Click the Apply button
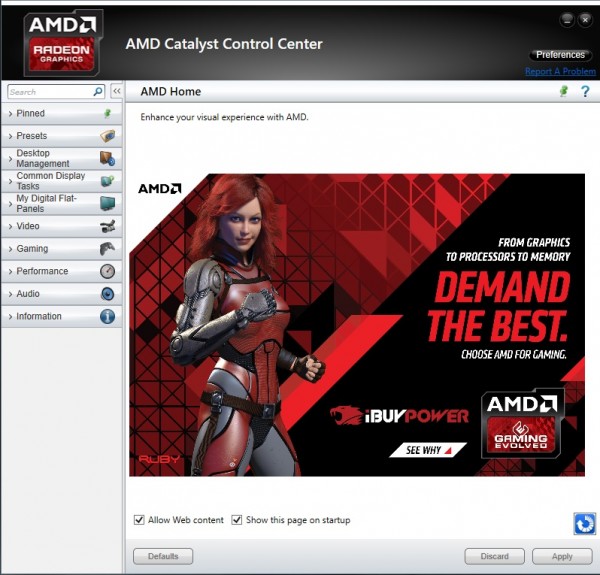The image size is (600, 575). [562, 556]
